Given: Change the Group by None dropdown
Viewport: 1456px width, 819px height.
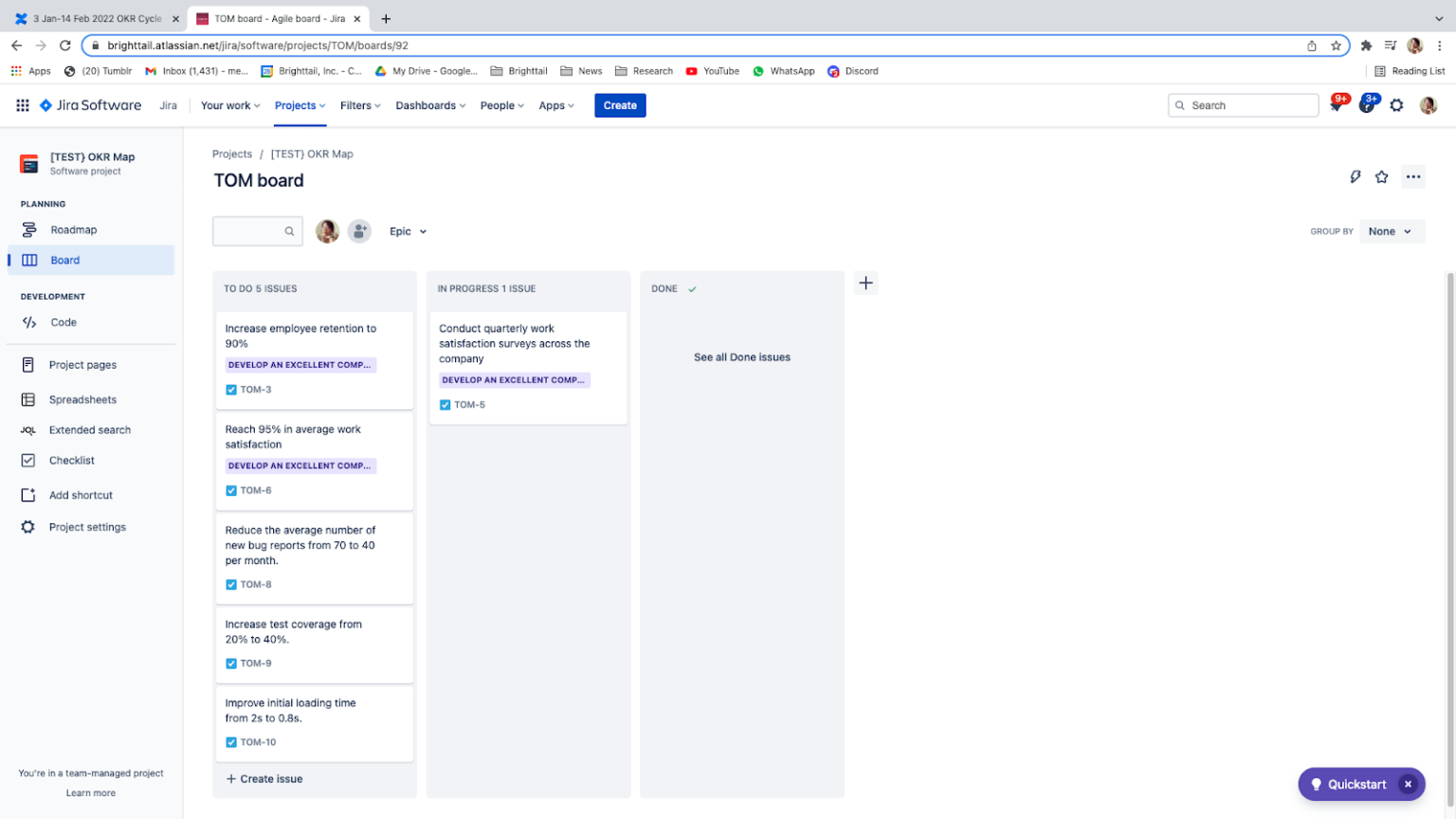Looking at the screenshot, I should click(1391, 230).
